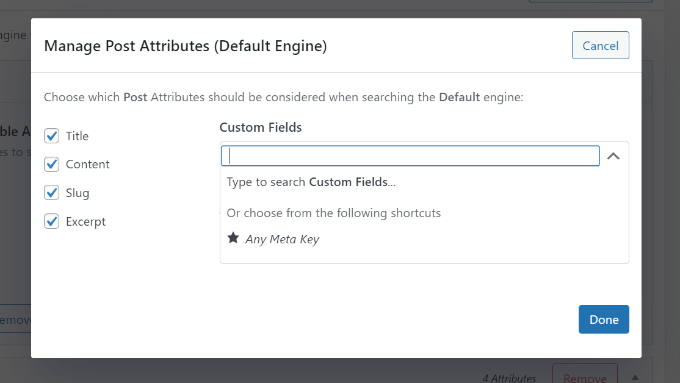Cancel the Manage Post Attributes dialog

click(x=600, y=45)
